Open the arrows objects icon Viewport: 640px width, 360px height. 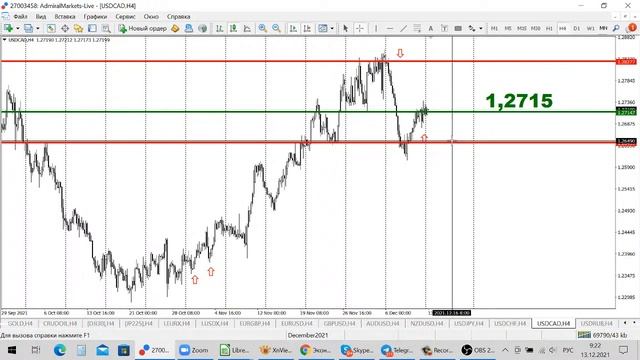tap(472, 28)
